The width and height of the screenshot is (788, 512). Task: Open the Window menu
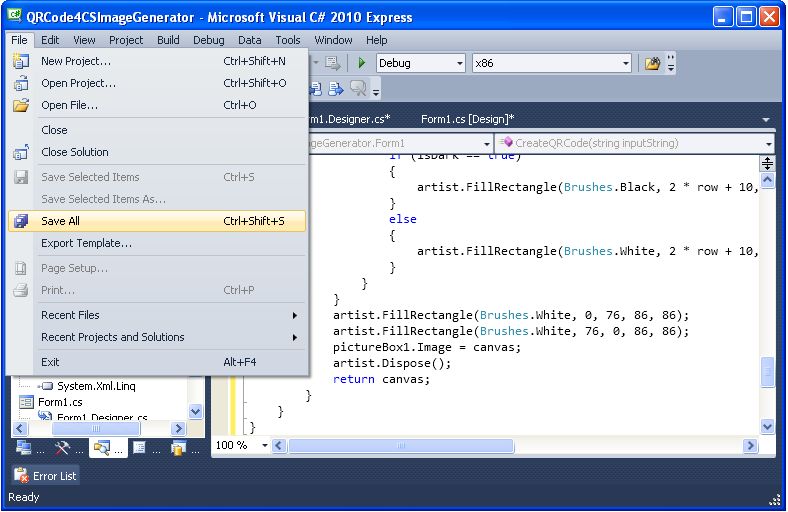click(x=333, y=40)
